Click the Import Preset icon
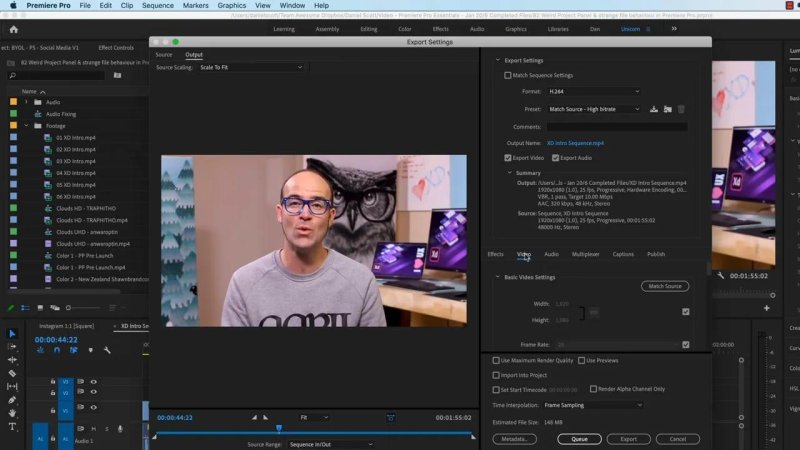 point(667,109)
